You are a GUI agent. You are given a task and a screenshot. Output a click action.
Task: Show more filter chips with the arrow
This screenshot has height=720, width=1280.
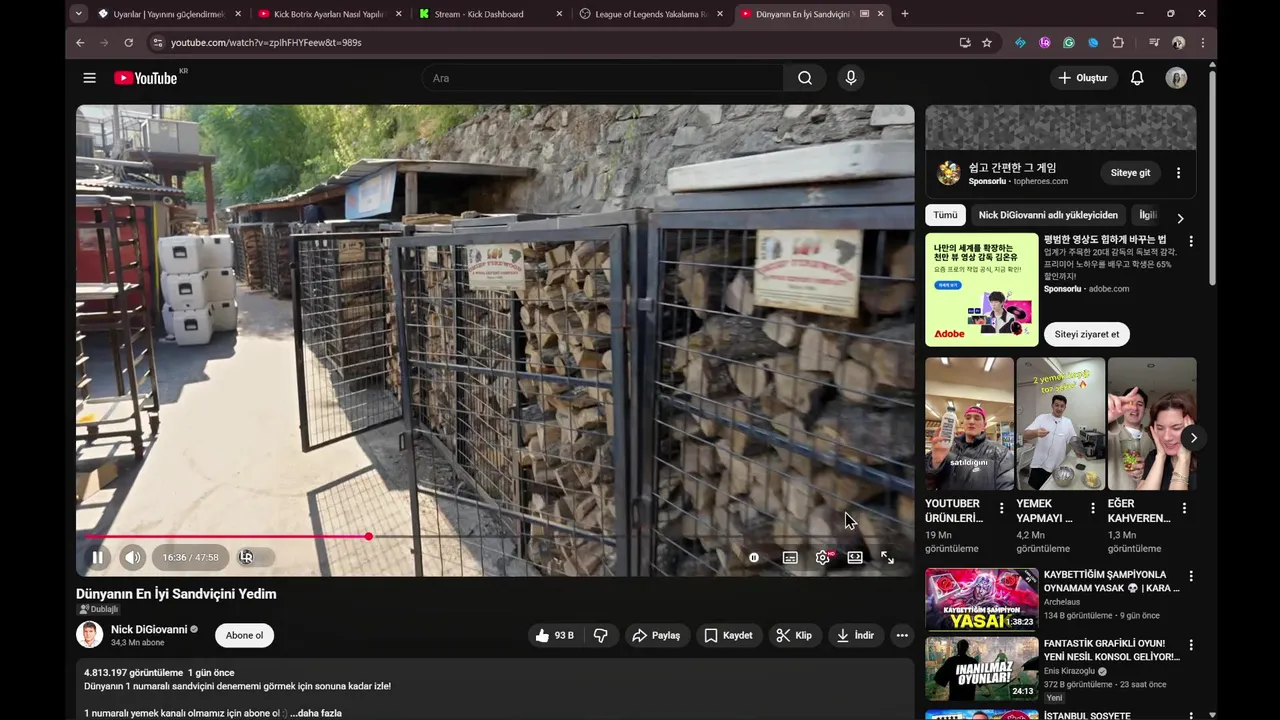[x=1180, y=218]
